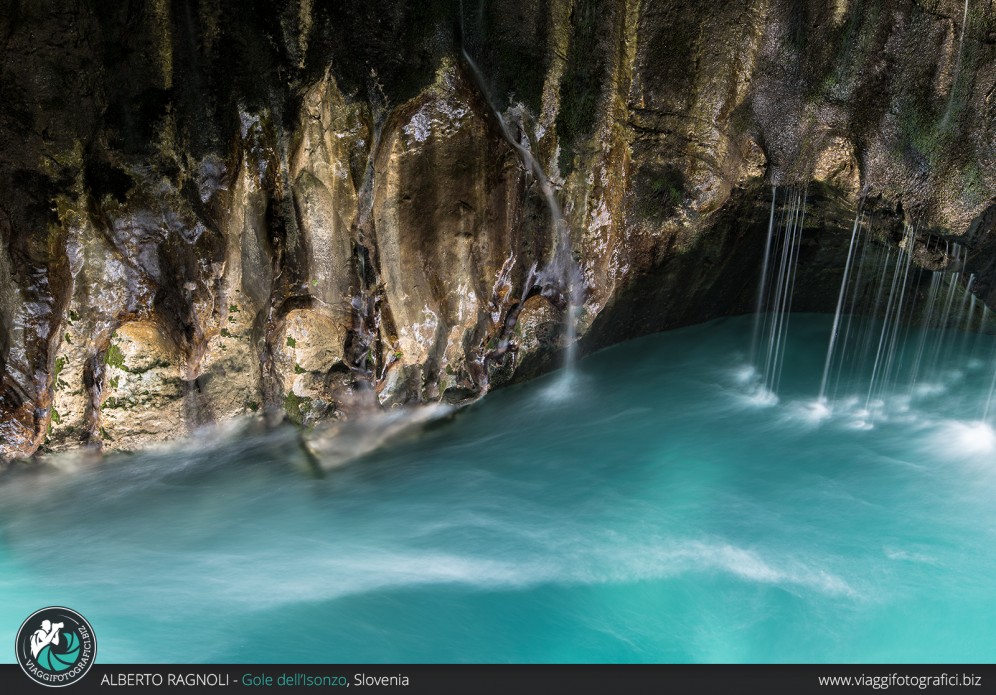Click the 'Slovenia' caption text

click(381, 680)
